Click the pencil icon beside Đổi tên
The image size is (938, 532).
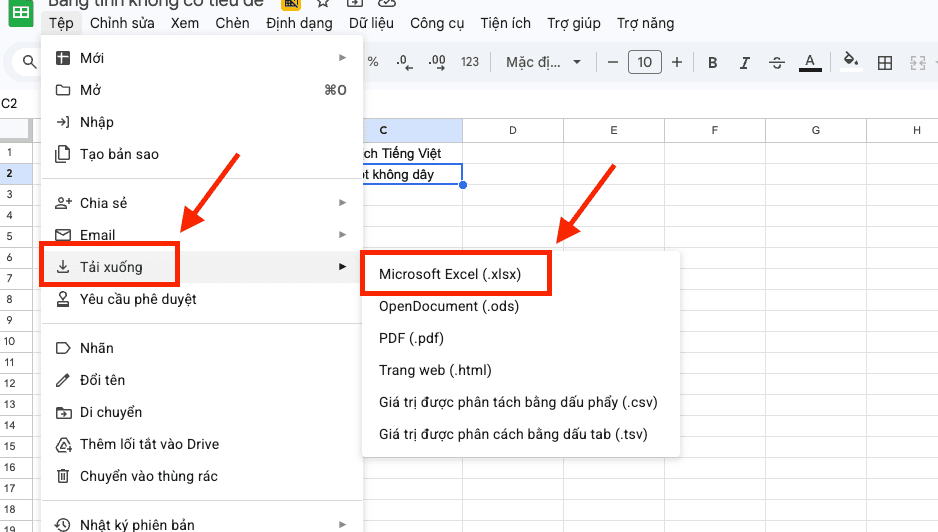point(63,380)
